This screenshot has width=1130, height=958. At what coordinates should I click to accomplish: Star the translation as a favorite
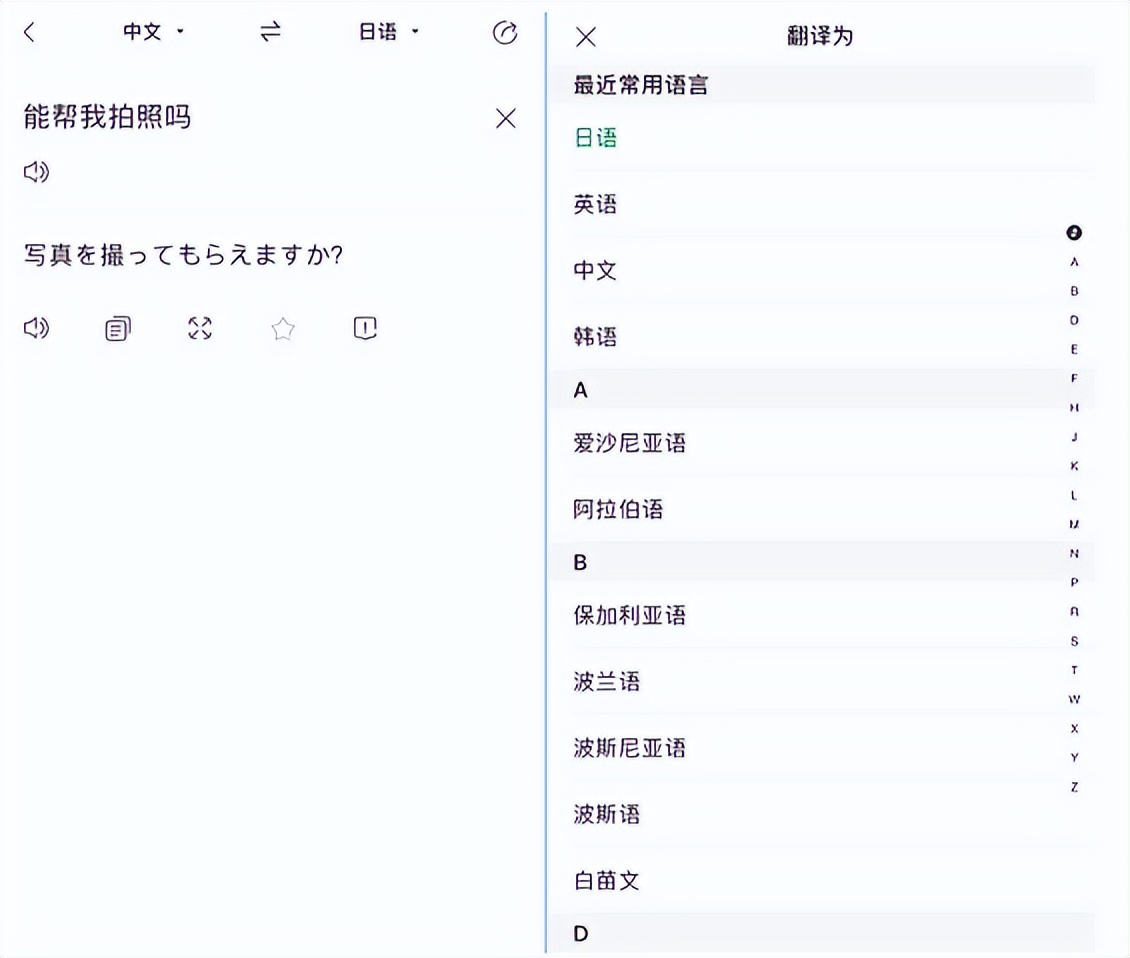(281, 328)
